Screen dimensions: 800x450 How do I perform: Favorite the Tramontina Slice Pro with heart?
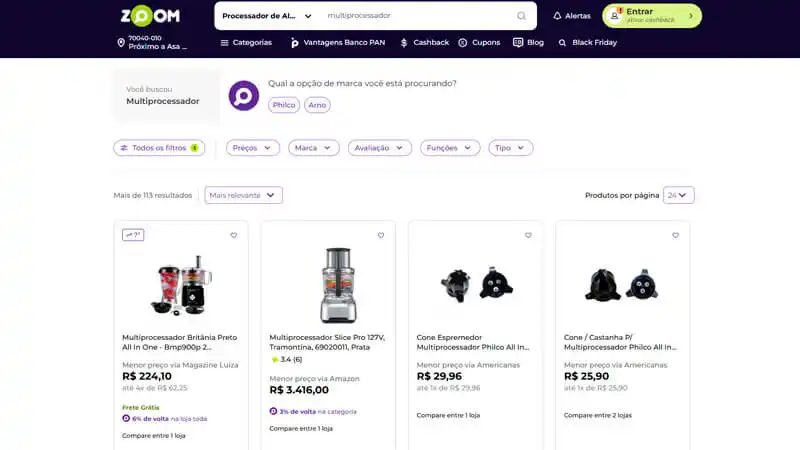tap(381, 236)
